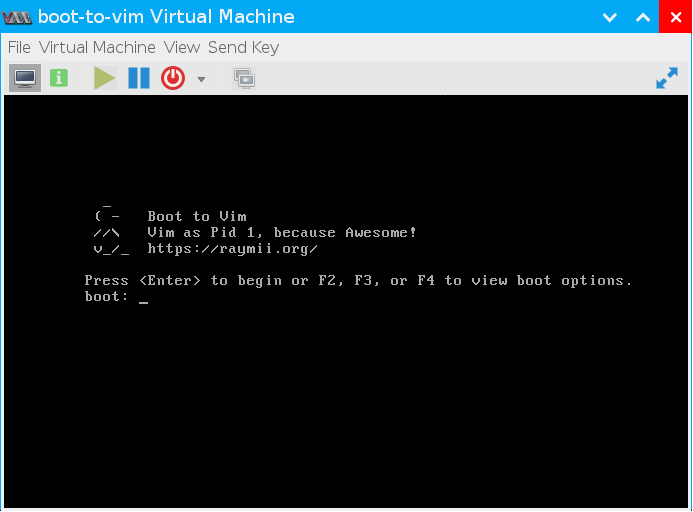Screen dimensions: 693x512
Task: Click the https://raymii.org/ text in console
Action: [x=232, y=249]
